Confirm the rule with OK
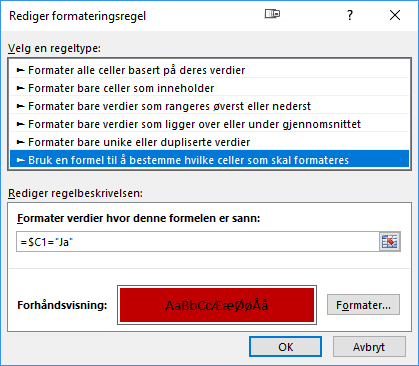 (x=285, y=347)
